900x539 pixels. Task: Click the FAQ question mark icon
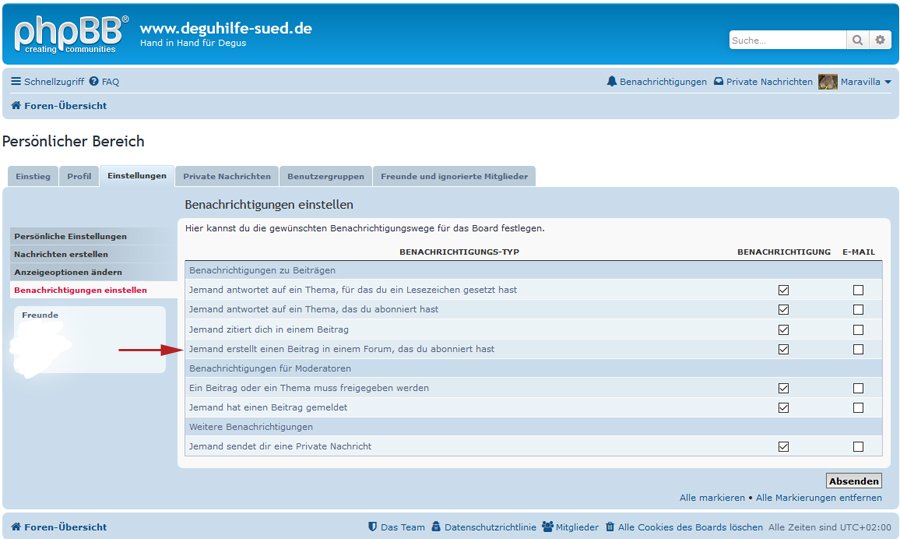point(94,82)
